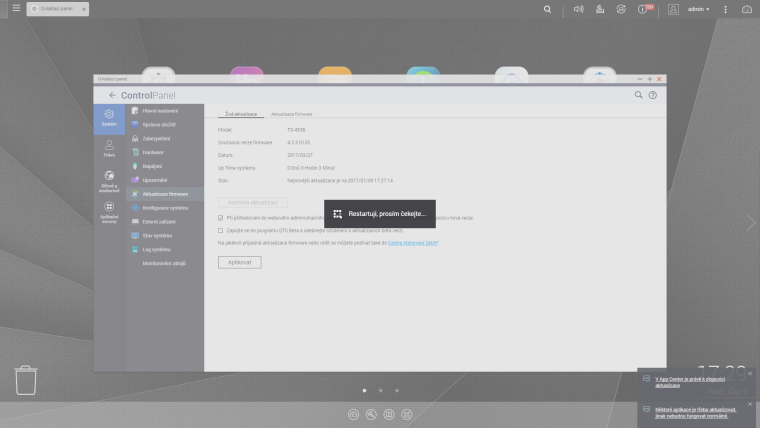Open the main hamburger menu
The height and width of the screenshot is (428, 760).
16,8
